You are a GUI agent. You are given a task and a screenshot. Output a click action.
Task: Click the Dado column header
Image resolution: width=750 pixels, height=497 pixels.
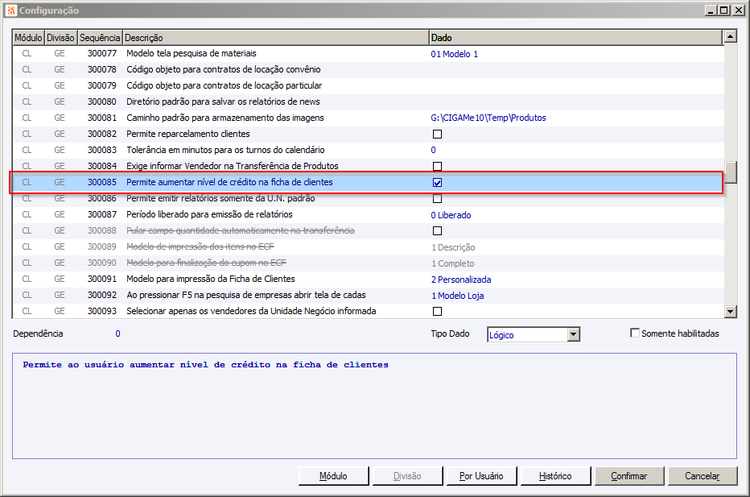tap(575, 38)
